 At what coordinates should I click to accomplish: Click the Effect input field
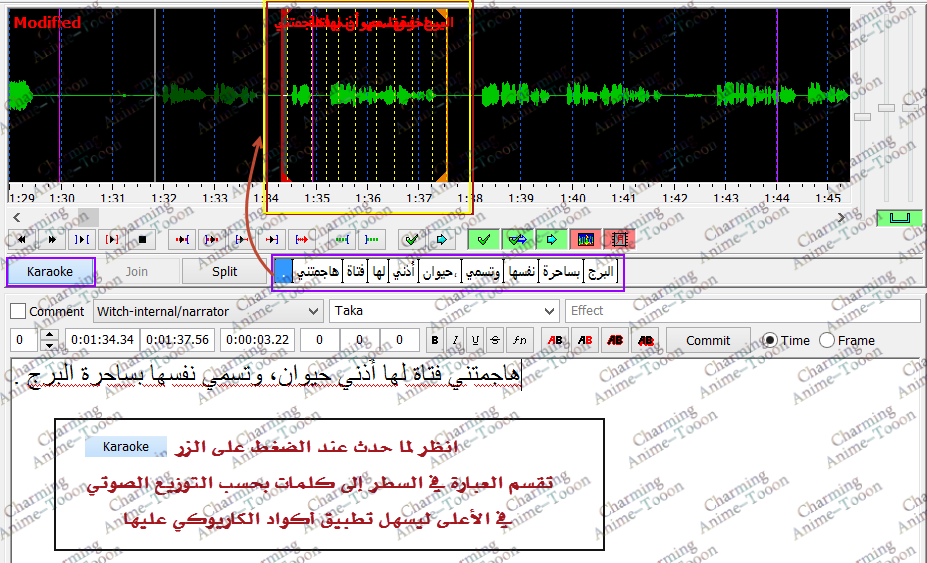[x=741, y=311]
